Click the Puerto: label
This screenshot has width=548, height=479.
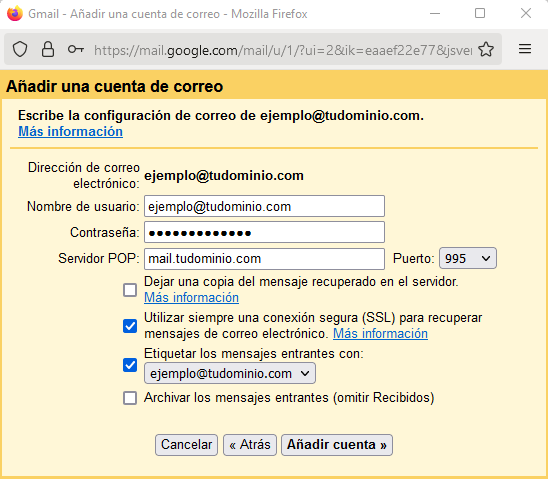(x=414, y=259)
